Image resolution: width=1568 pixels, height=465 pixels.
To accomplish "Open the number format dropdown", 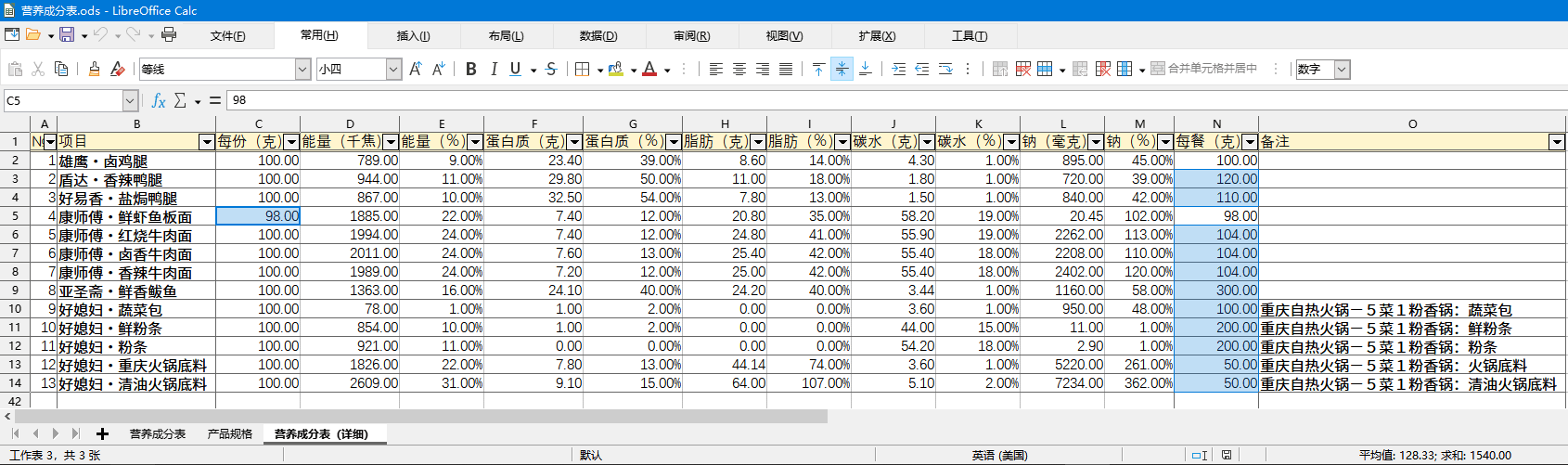I will pos(1342,70).
